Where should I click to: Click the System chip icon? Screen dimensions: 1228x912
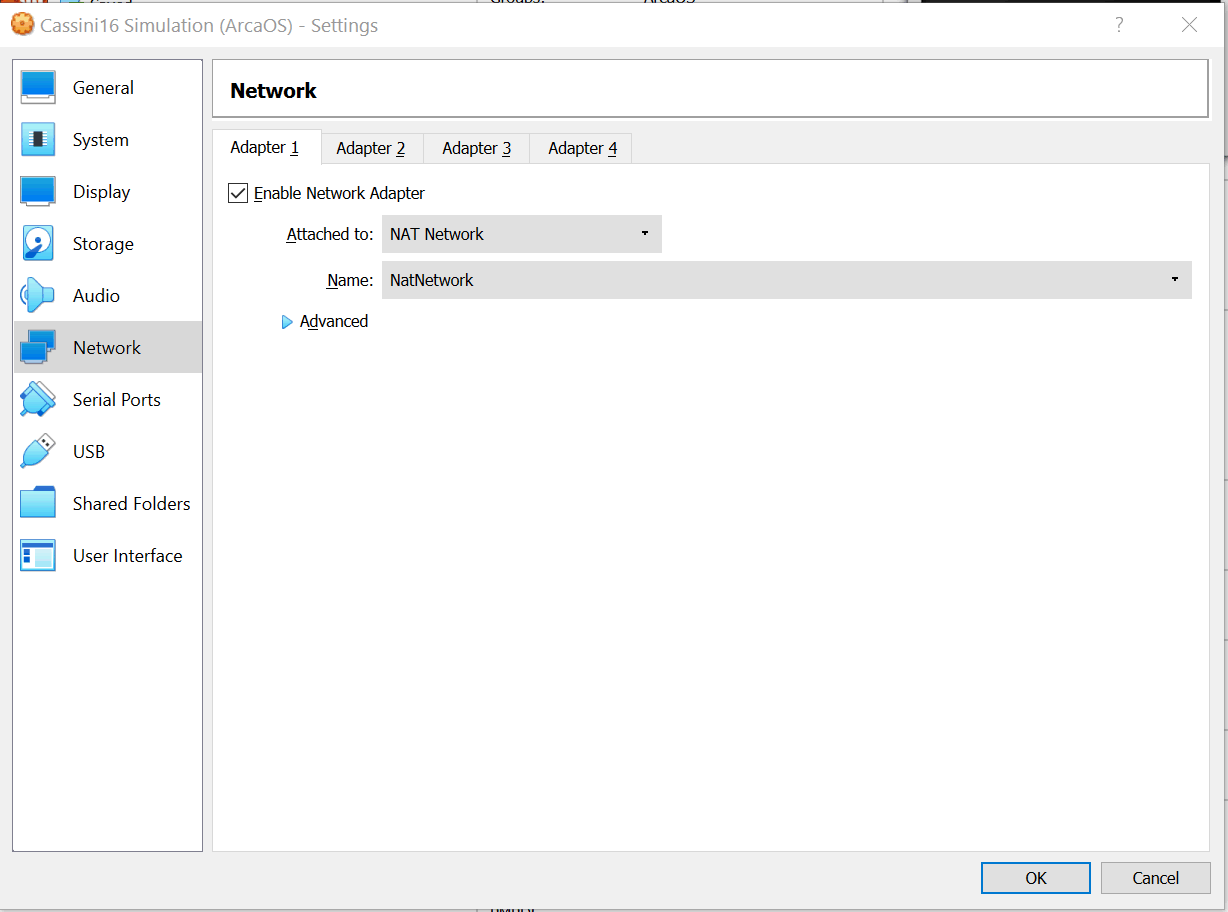click(x=38, y=140)
